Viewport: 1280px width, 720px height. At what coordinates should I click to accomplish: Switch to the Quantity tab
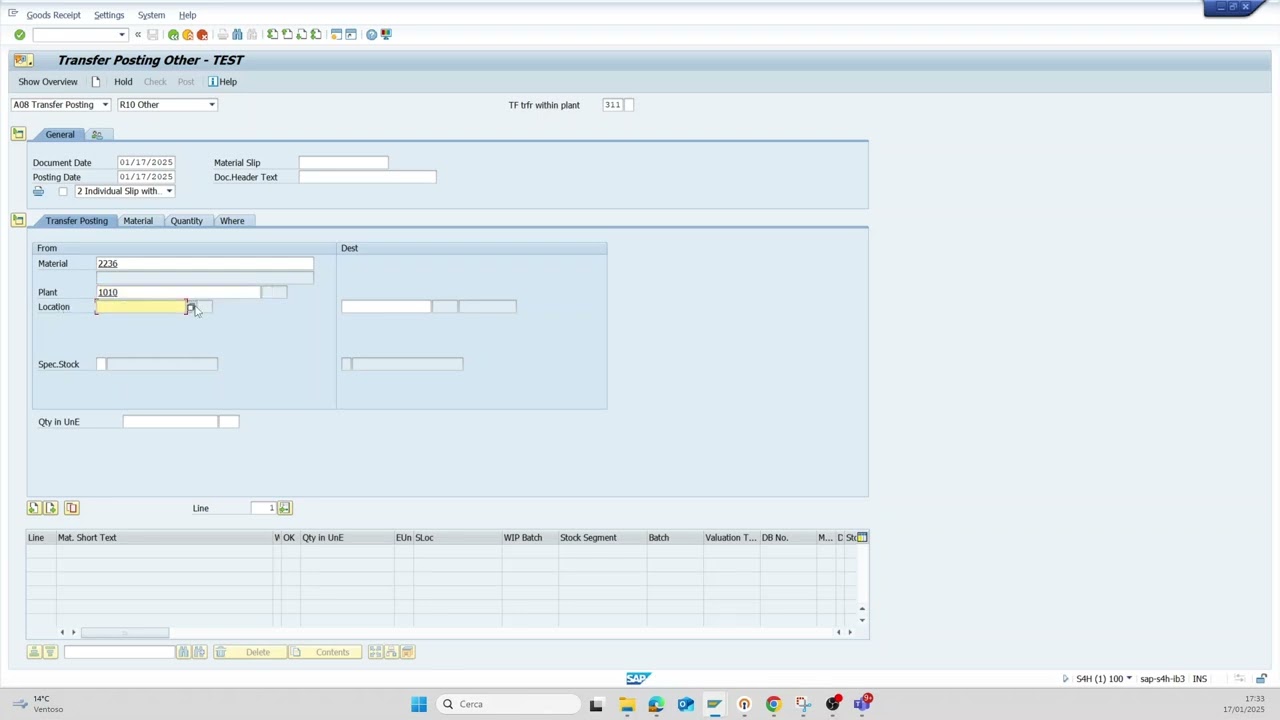click(x=186, y=220)
